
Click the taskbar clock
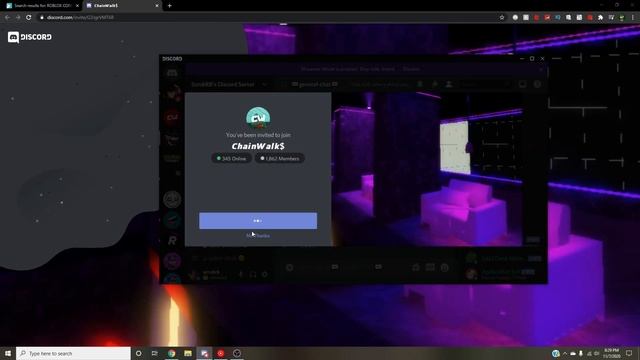611,353
